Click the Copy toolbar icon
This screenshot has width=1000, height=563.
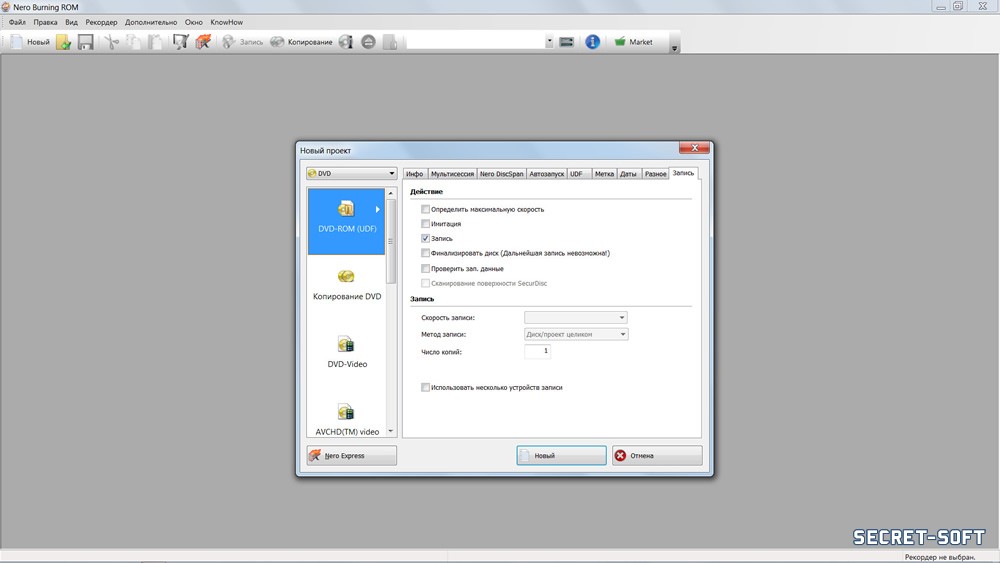(x=133, y=42)
